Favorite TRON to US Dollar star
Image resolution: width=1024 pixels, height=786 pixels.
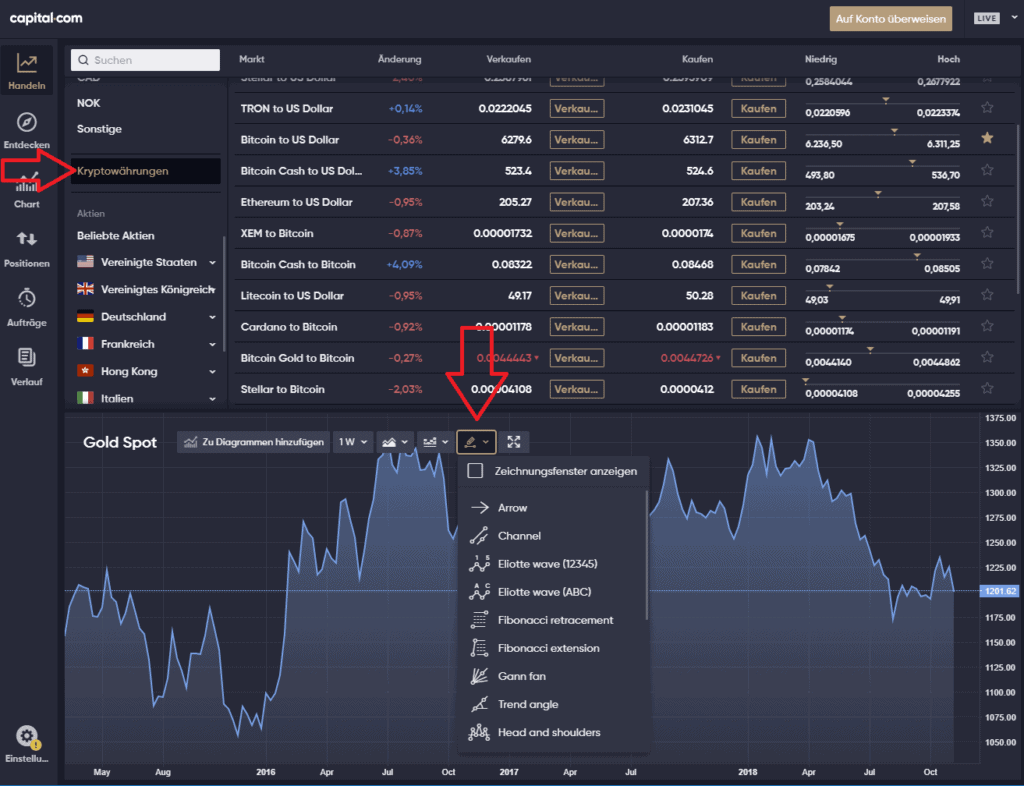pyautogui.click(x=987, y=108)
